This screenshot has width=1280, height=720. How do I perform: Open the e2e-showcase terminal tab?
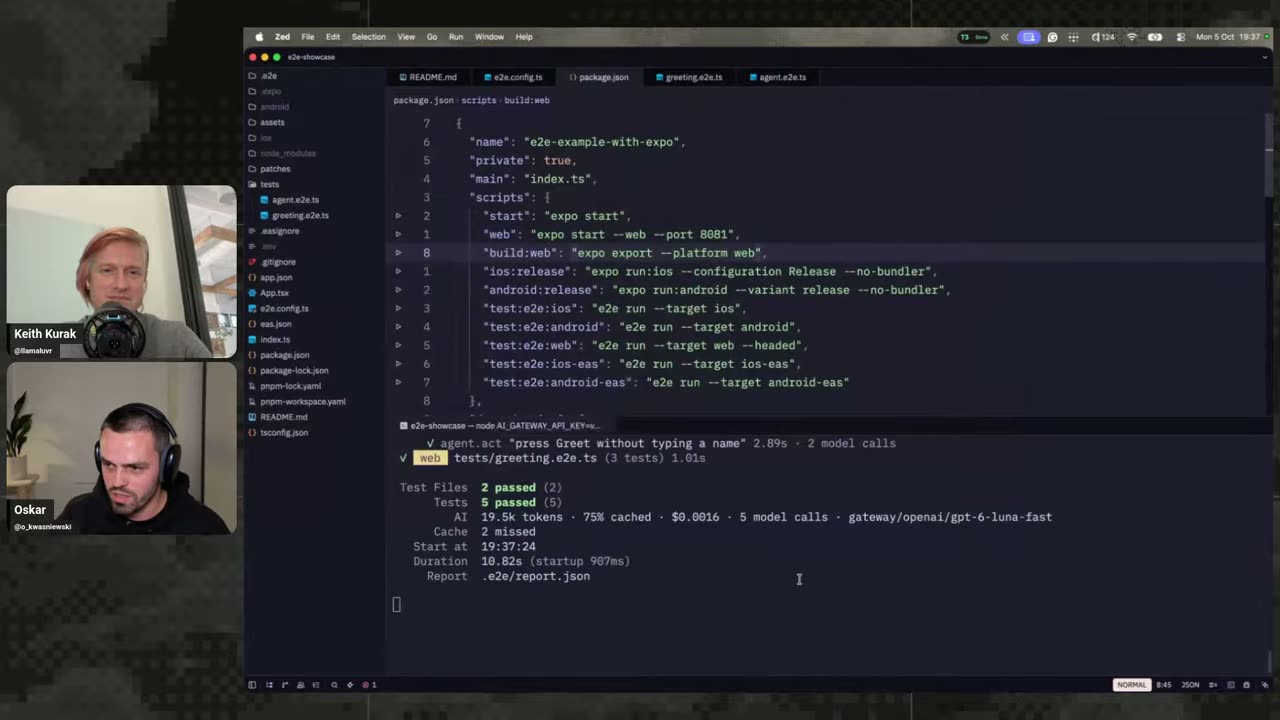[499, 426]
